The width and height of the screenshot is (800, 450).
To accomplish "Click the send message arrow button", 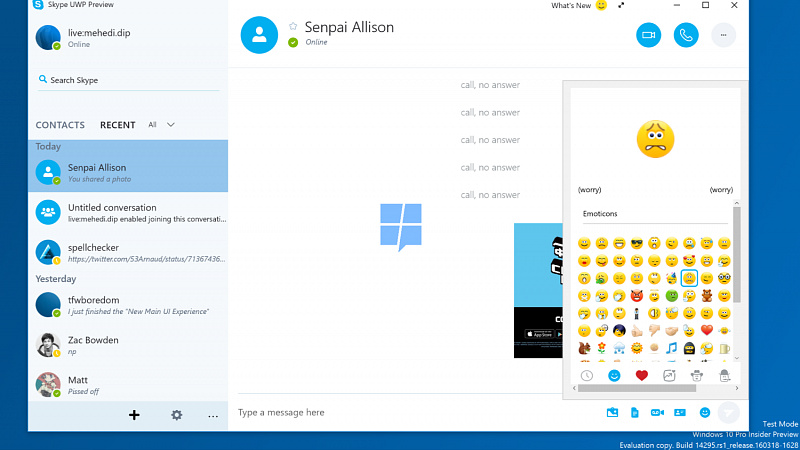I will 729,412.
